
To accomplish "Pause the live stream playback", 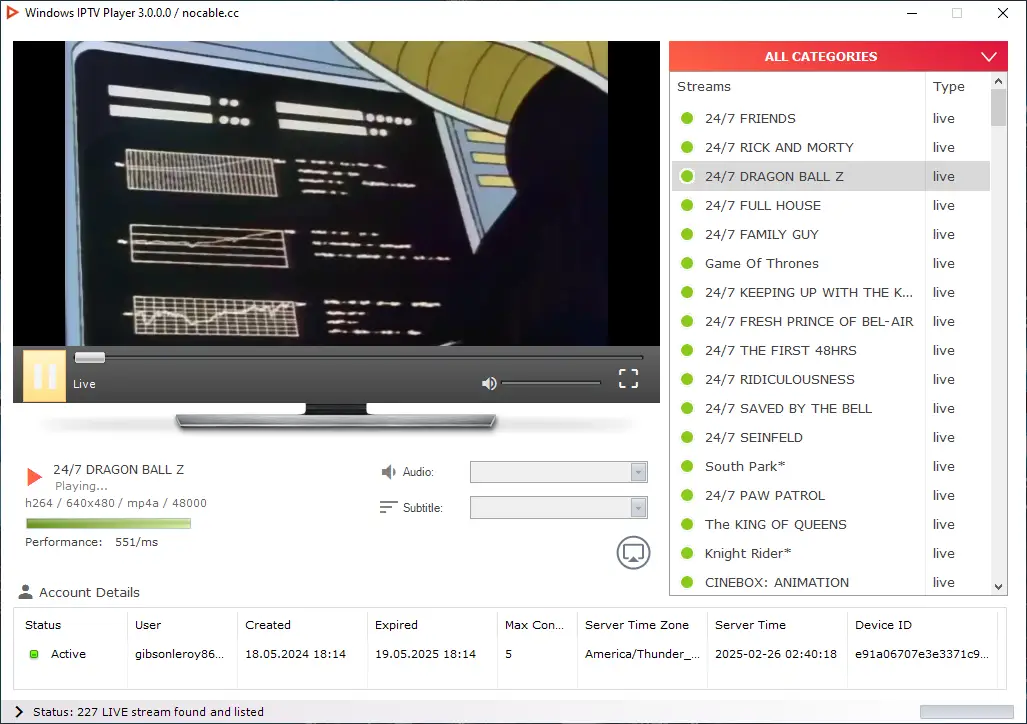I will pyautogui.click(x=45, y=376).
